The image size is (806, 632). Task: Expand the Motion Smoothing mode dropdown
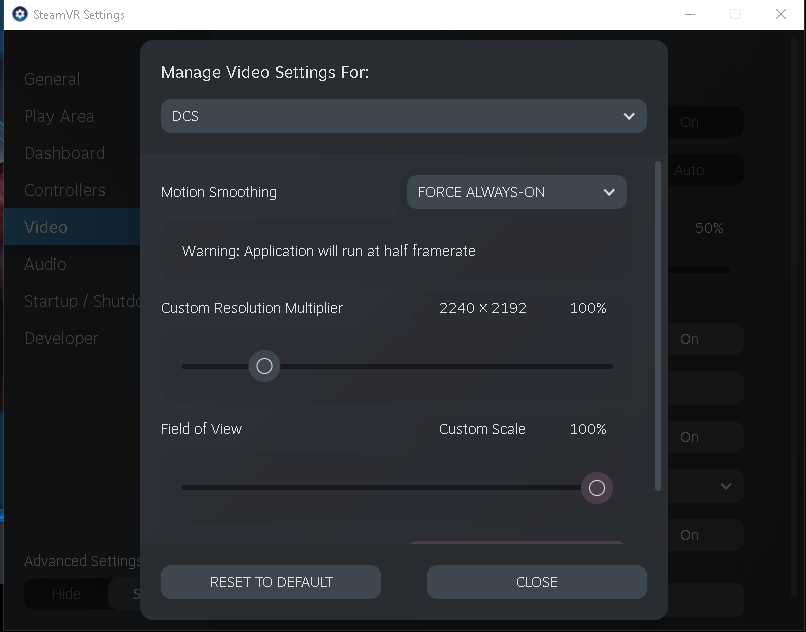pyautogui.click(x=517, y=192)
